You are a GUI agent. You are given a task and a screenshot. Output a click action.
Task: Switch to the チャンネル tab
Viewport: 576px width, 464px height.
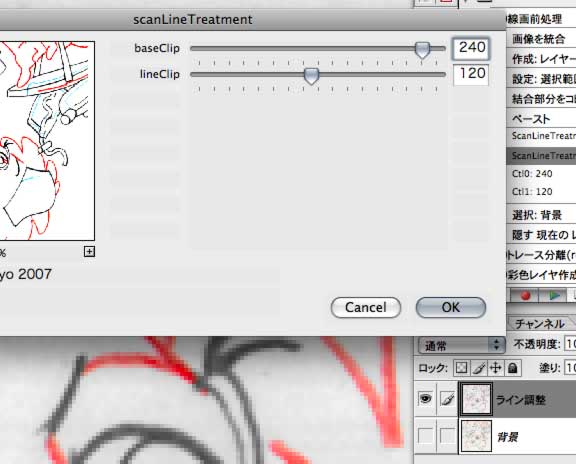[539, 324]
